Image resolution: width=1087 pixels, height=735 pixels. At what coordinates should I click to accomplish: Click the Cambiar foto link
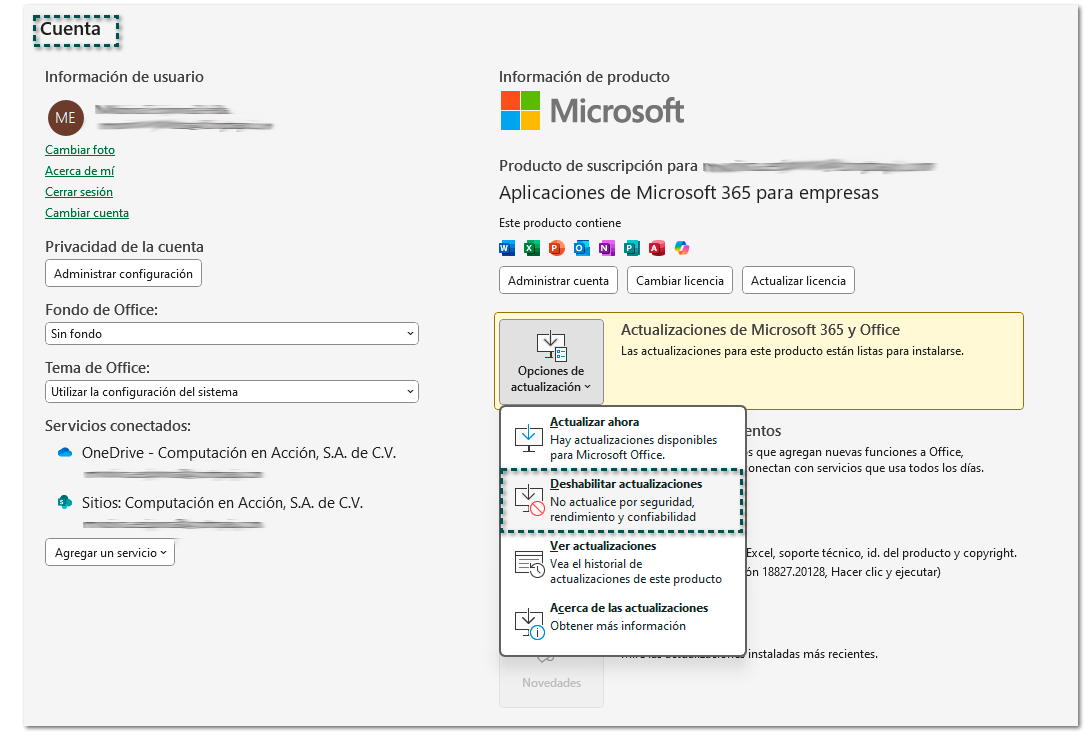pyautogui.click(x=80, y=150)
